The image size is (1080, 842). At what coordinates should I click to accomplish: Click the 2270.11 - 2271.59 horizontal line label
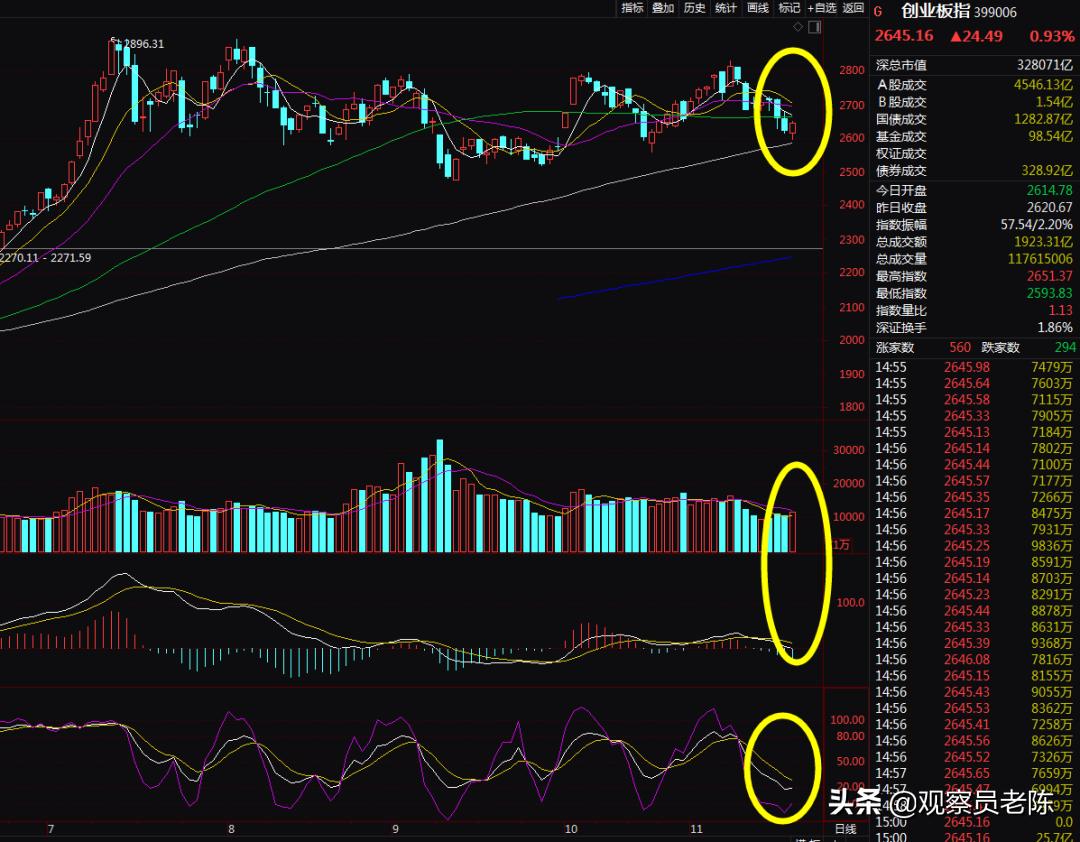(46, 258)
